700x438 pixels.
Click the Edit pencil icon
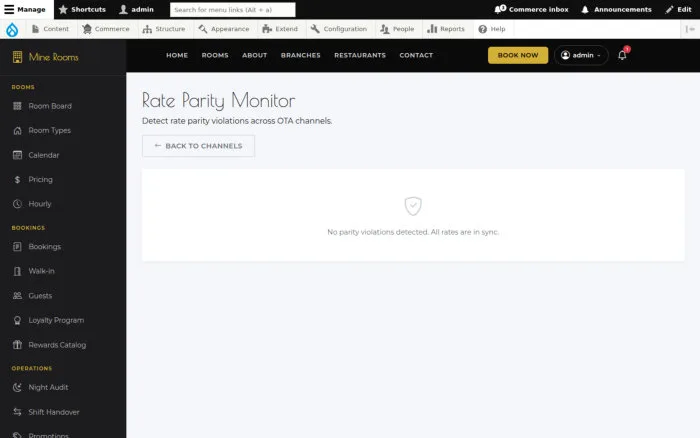click(669, 9)
